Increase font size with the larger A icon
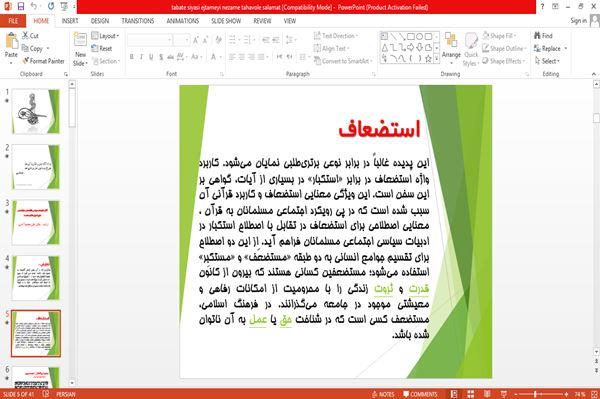 pos(196,40)
